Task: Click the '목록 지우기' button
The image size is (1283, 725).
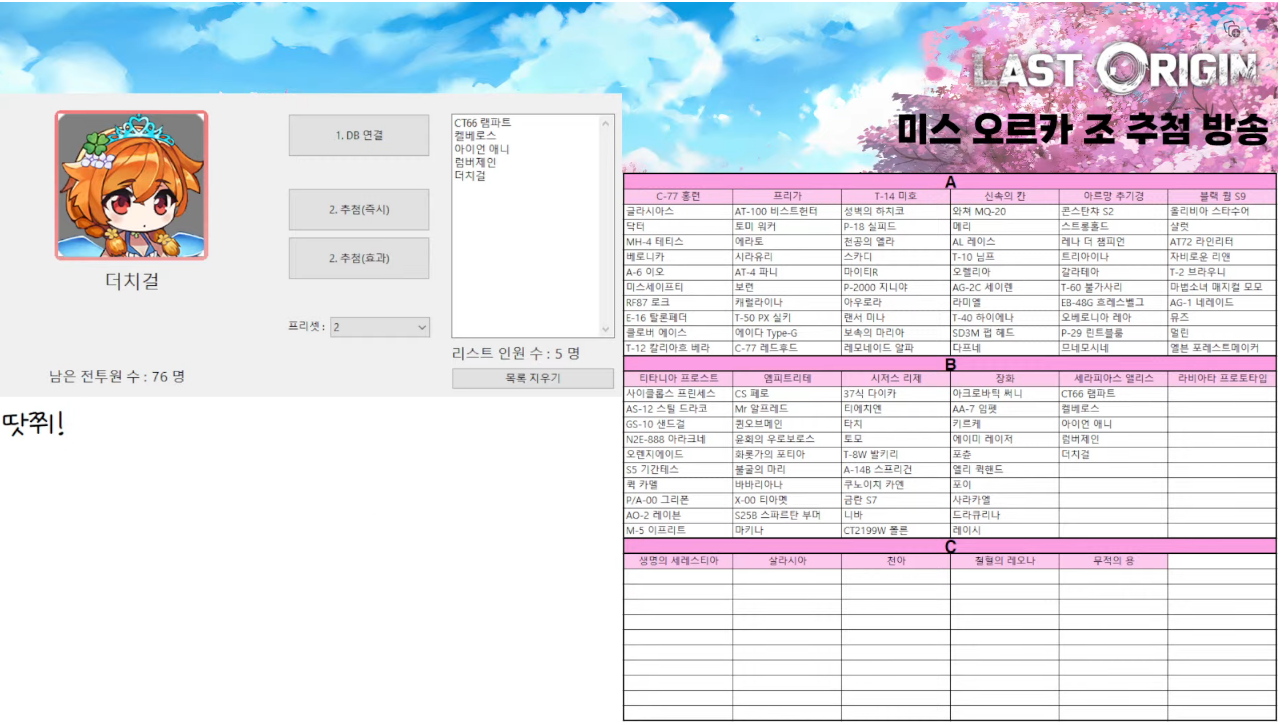Action: pos(533,379)
